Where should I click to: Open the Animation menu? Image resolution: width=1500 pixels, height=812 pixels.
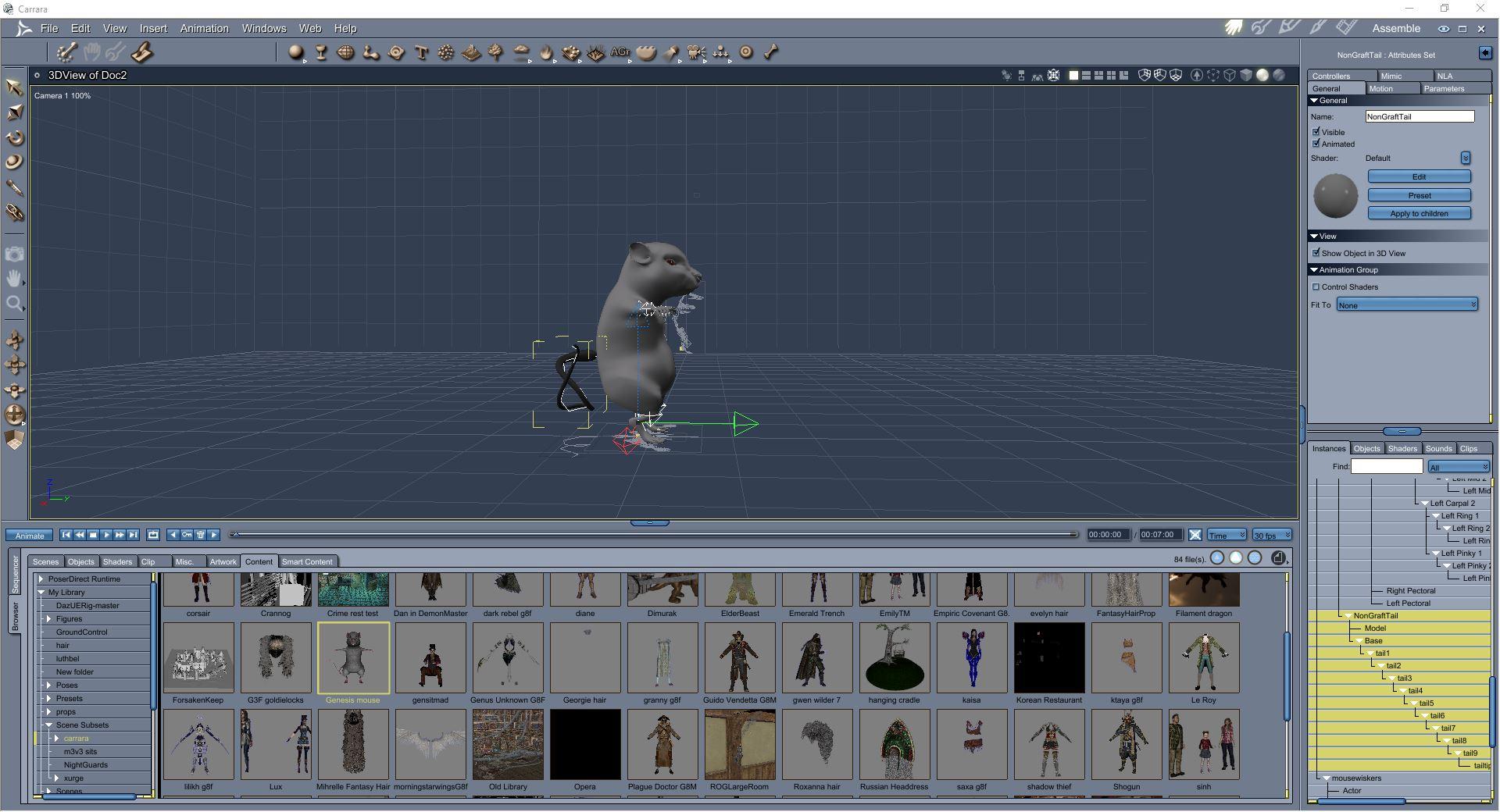(205, 28)
